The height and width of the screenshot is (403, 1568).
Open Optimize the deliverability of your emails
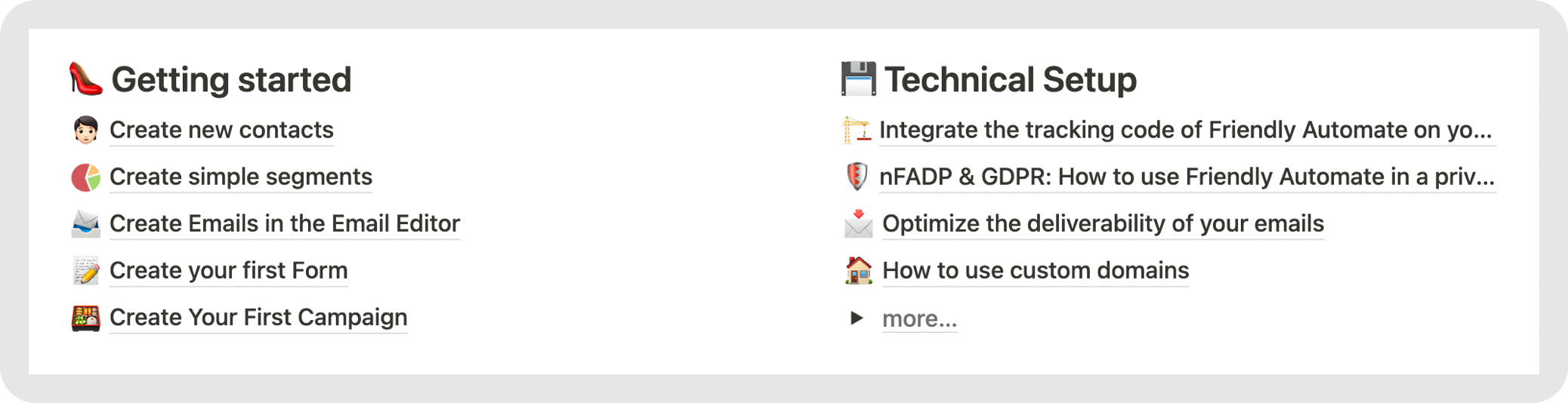1103,223
